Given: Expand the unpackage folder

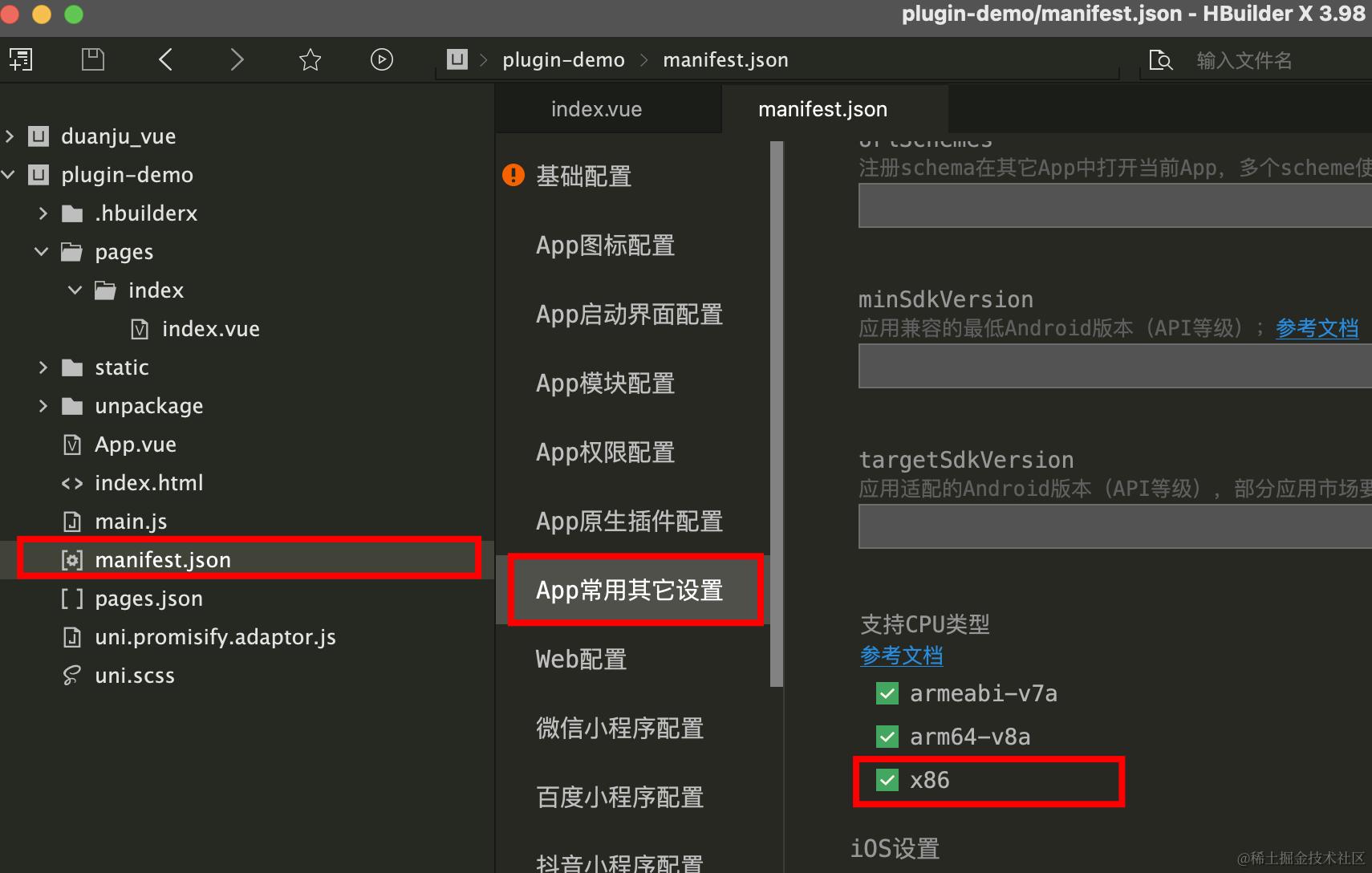Looking at the screenshot, I should [x=43, y=406].
